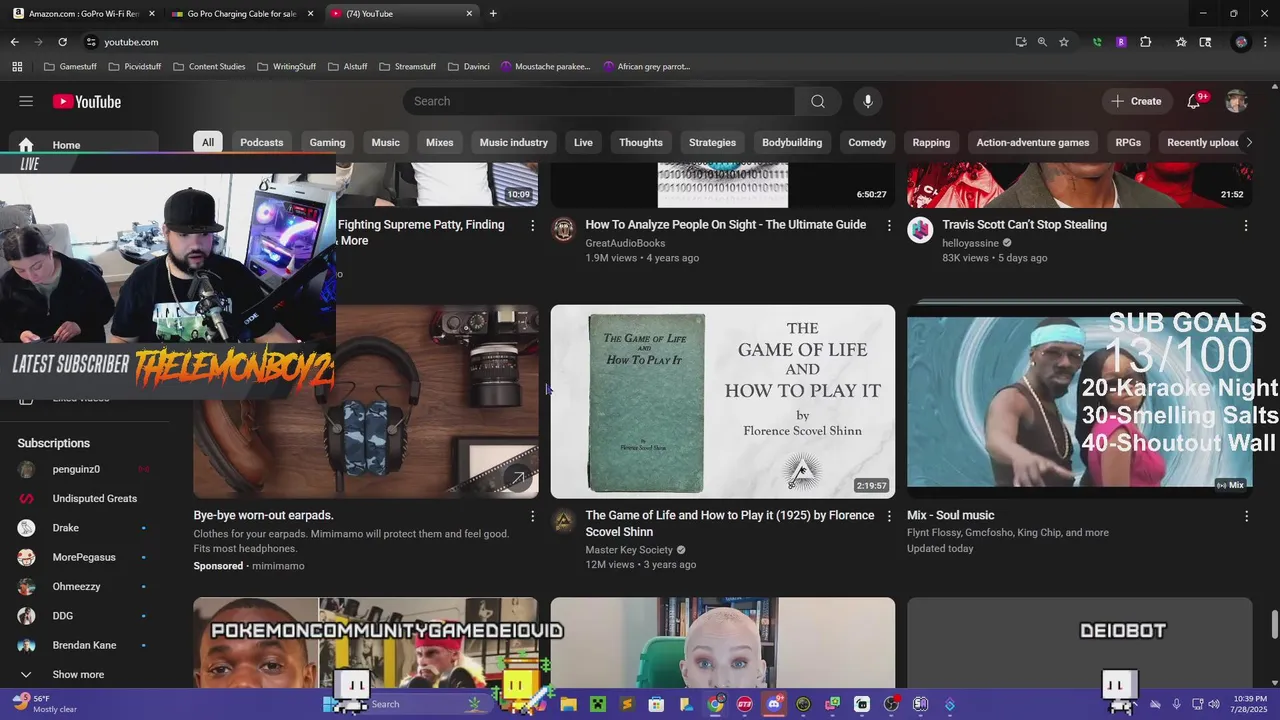Expand subscriptions with Show more
This screenshot has width=1280, height=720.
79,674
